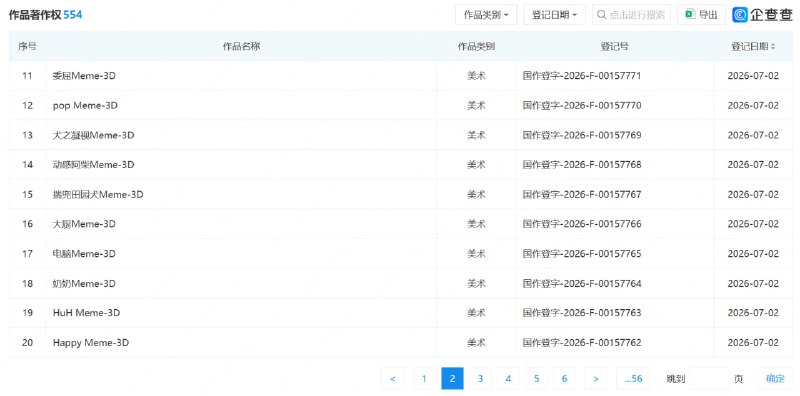Click the Excel icon in 导出 button
Image resolution: width=800 pixels, height=396 pixels.
pyautogui.click(x=690, y=15)
